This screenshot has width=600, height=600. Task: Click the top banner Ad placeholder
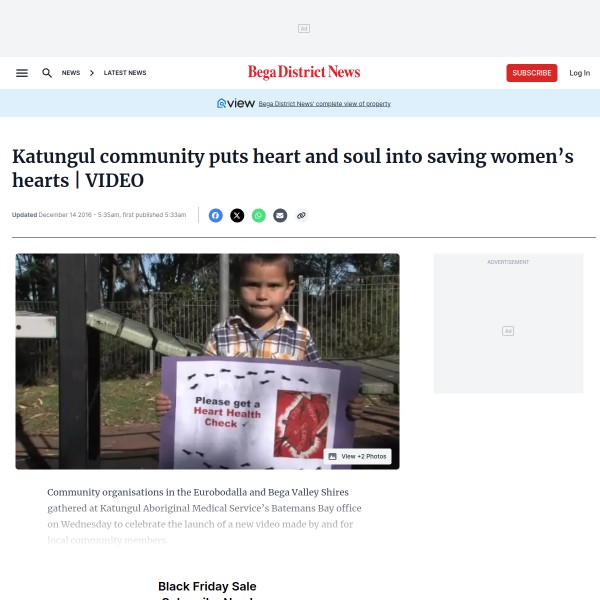304,28
